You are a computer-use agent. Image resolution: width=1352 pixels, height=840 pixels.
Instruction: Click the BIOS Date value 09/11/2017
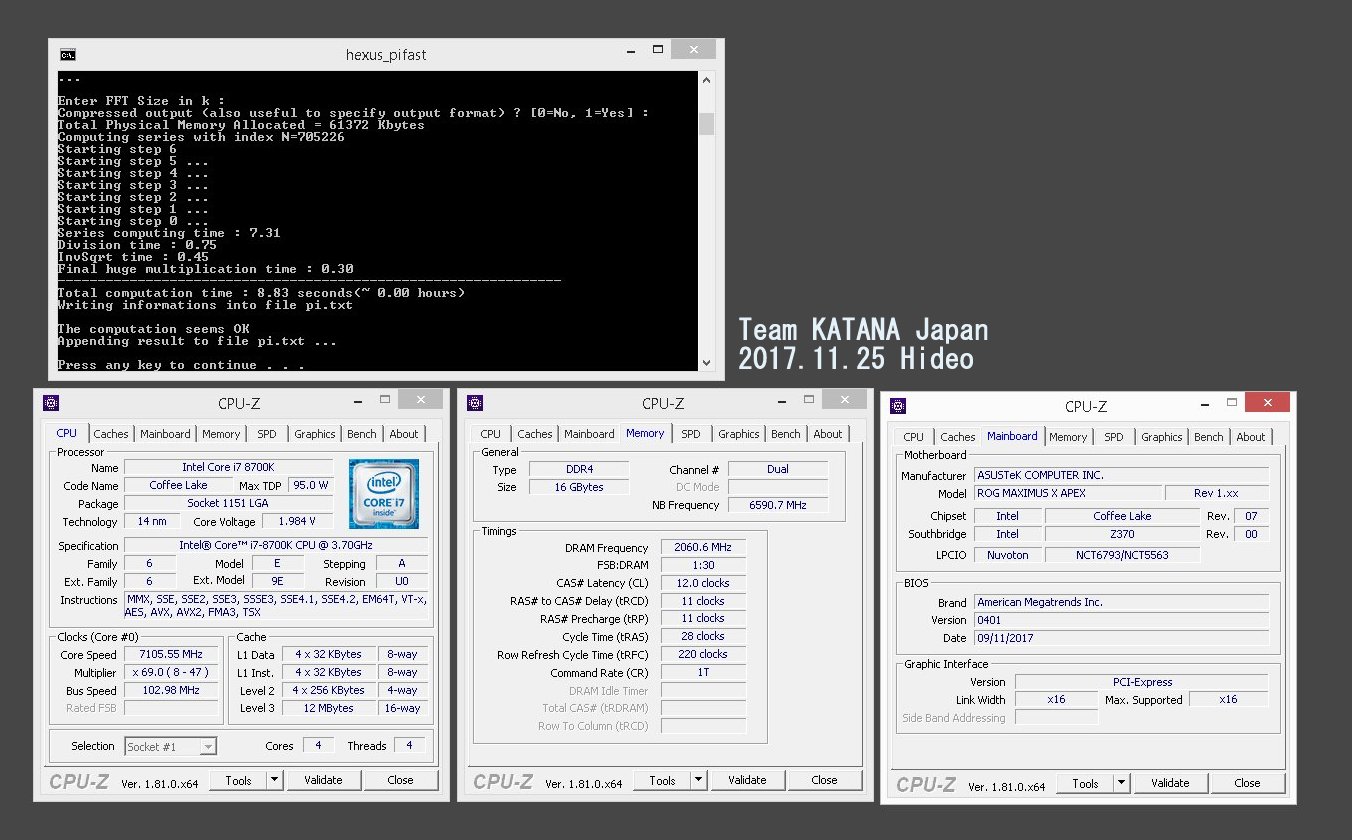(1121, 638)
